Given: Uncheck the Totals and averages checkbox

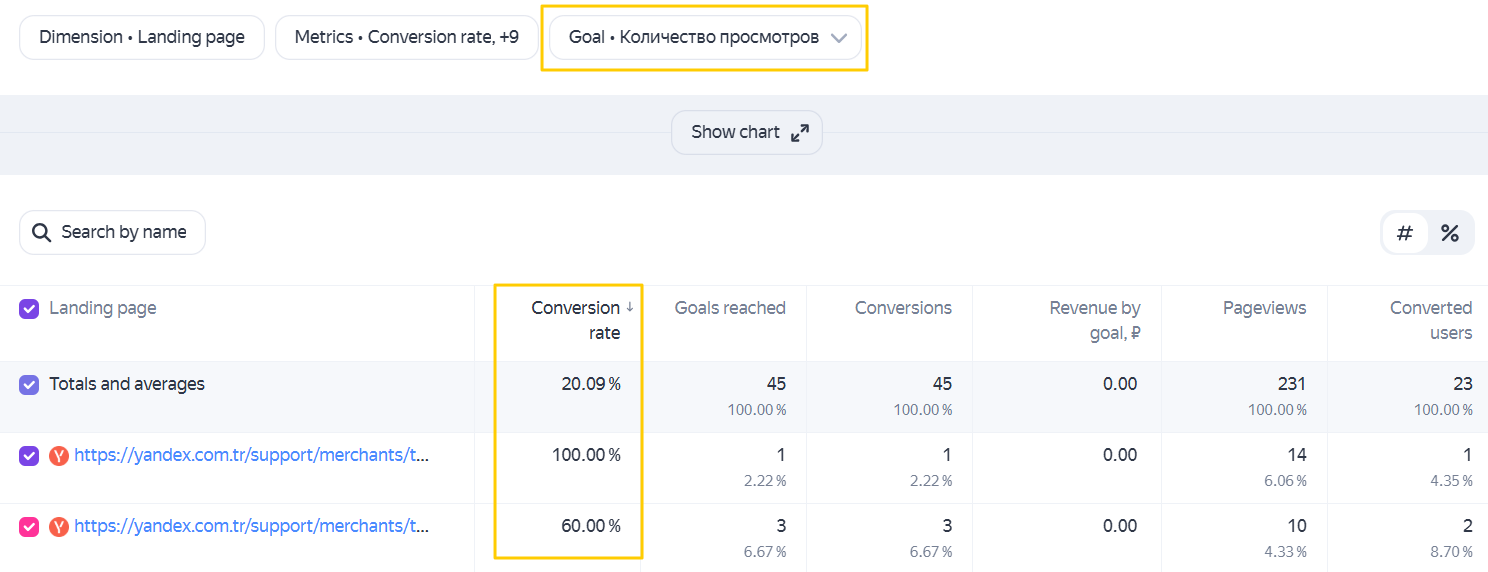Looking at the screenshot, I should point(29,384).
